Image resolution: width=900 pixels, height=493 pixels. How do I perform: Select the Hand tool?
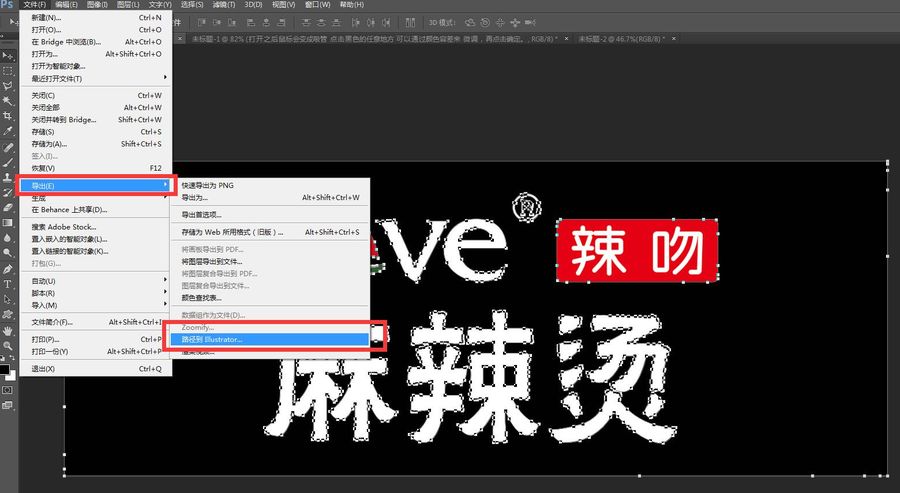(7, 331)
